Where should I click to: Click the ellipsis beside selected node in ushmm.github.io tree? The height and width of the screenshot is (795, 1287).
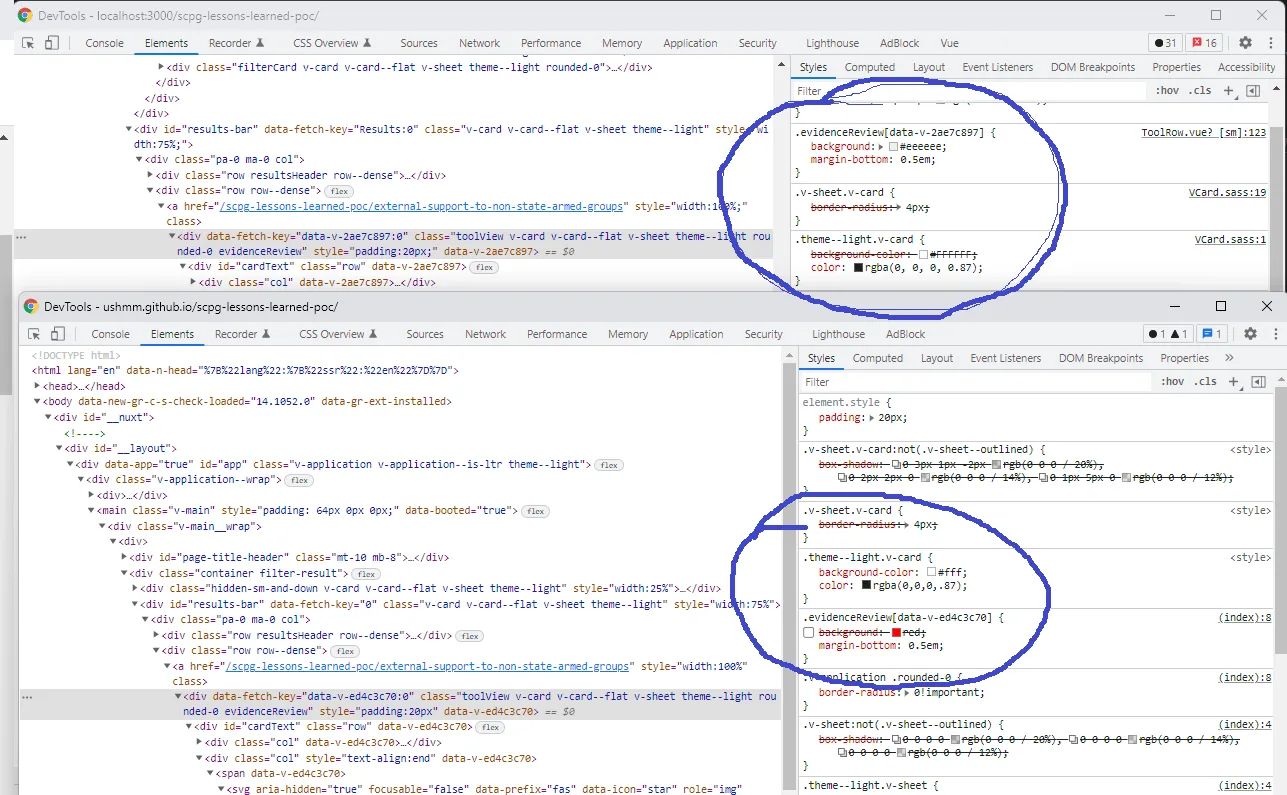[26, 697]
